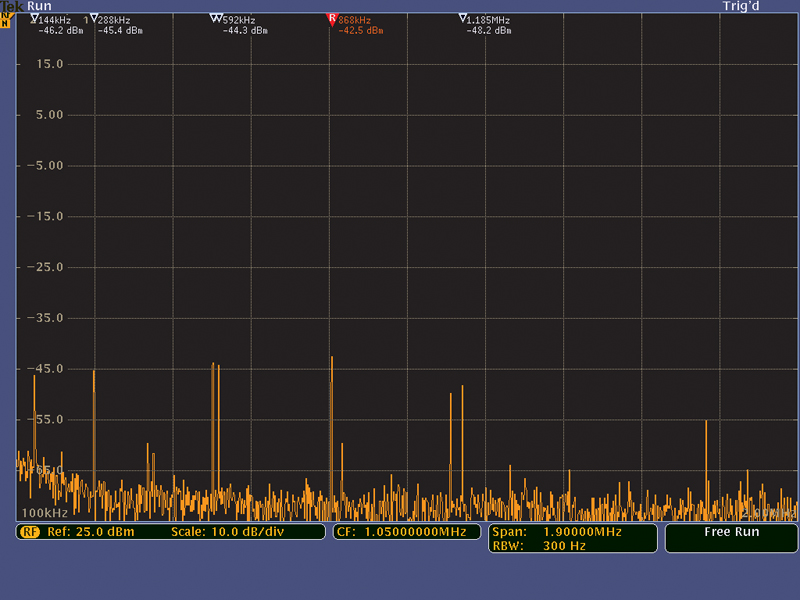
Task: Click the orange N indicator at top left
Action: pyautogui.click(x=6, y=20)
